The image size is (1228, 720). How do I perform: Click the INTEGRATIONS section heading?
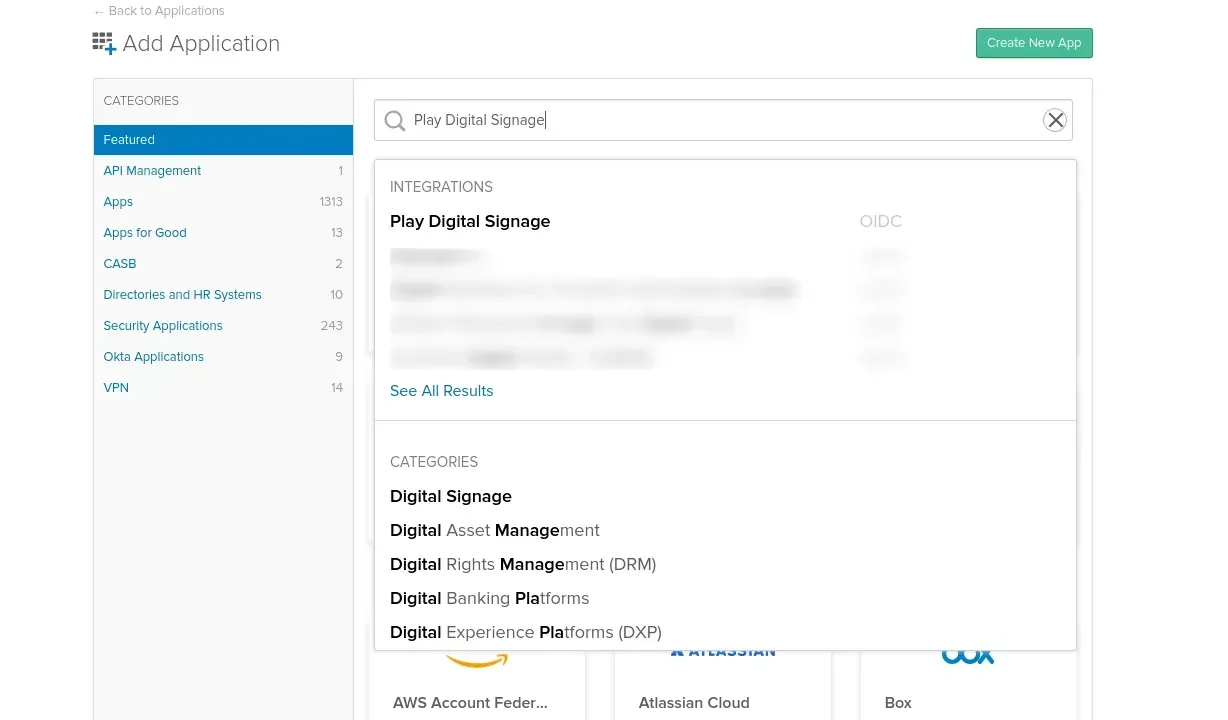pos(441,187)
